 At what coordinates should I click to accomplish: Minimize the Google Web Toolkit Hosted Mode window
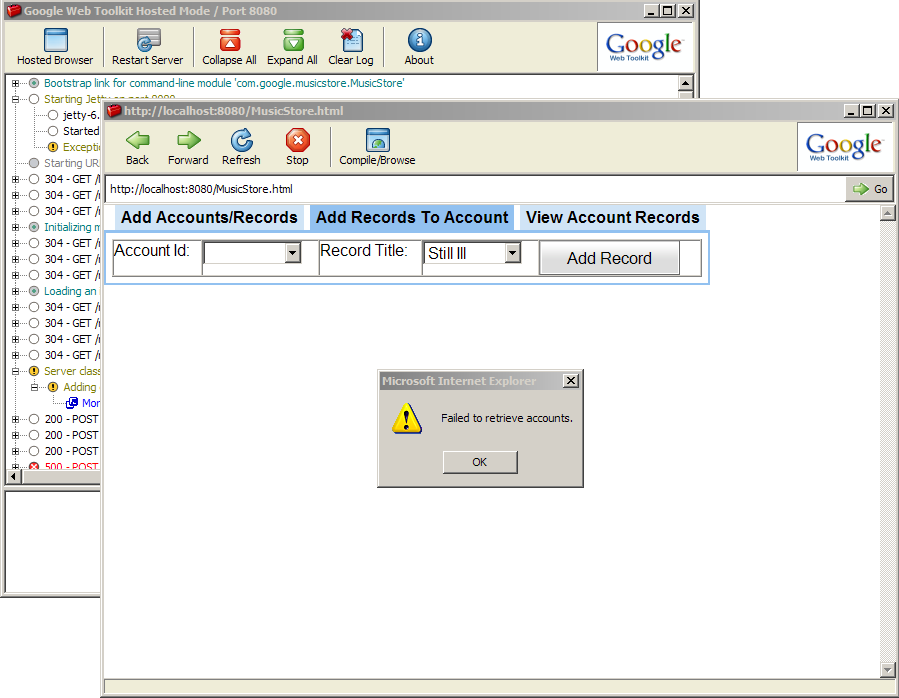(651, 11)
